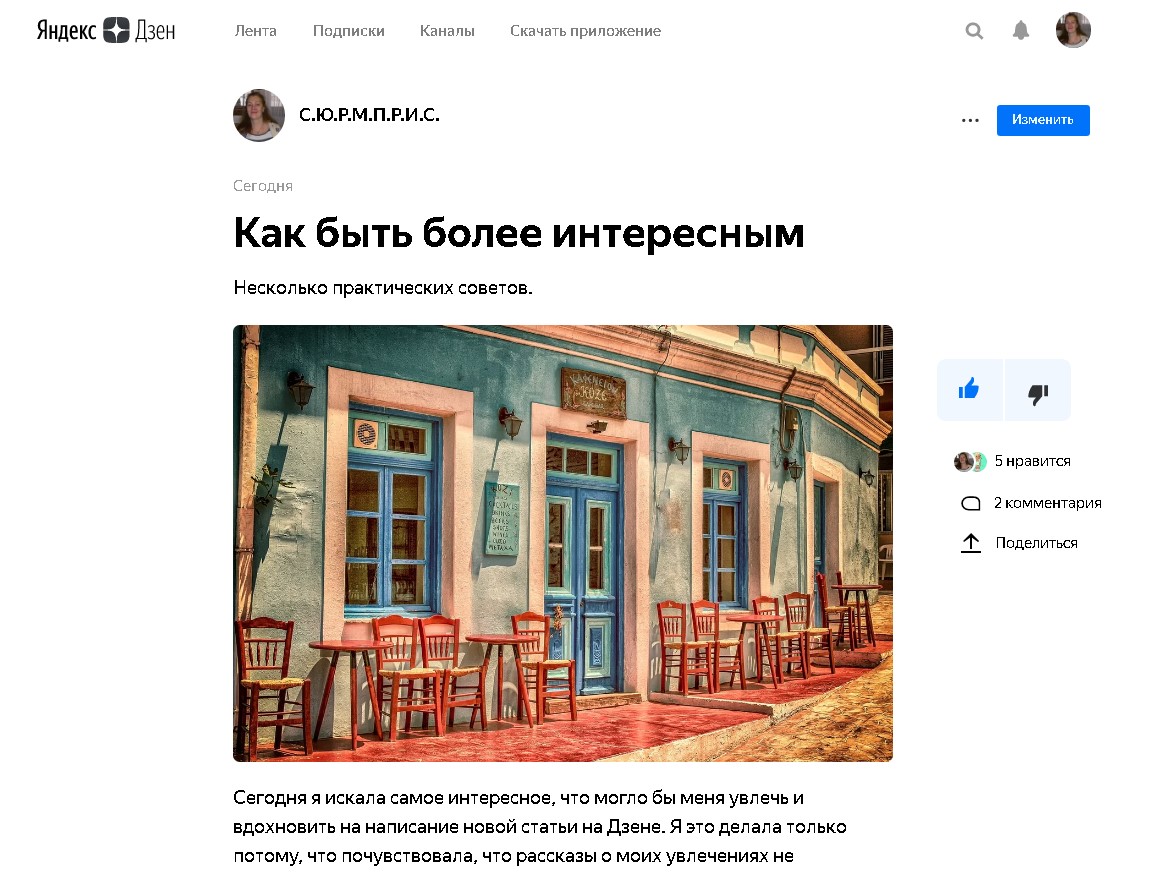Viewport: 1152px width, 875px height.
Task: Open the cafe facade article image
Action: [563, 543]
